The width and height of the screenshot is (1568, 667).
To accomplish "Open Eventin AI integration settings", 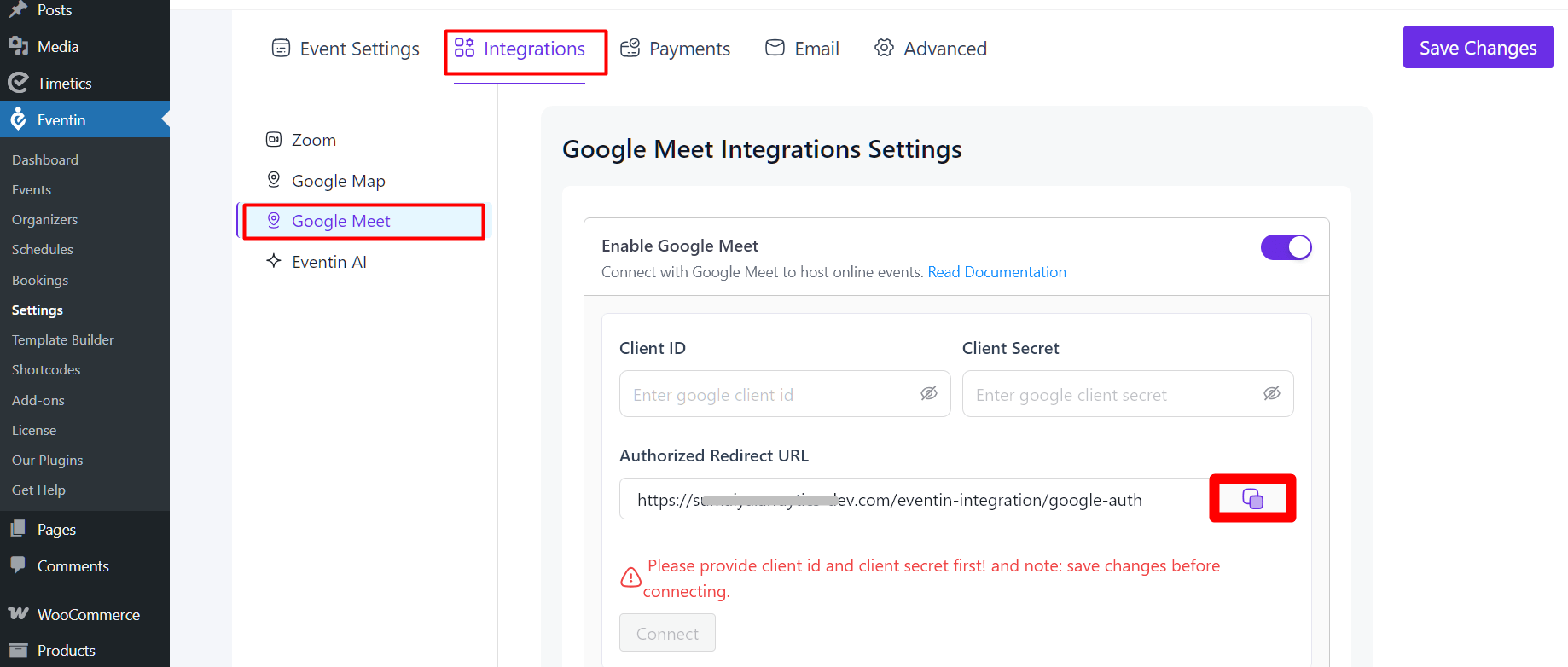I will [x=317, y=262].
